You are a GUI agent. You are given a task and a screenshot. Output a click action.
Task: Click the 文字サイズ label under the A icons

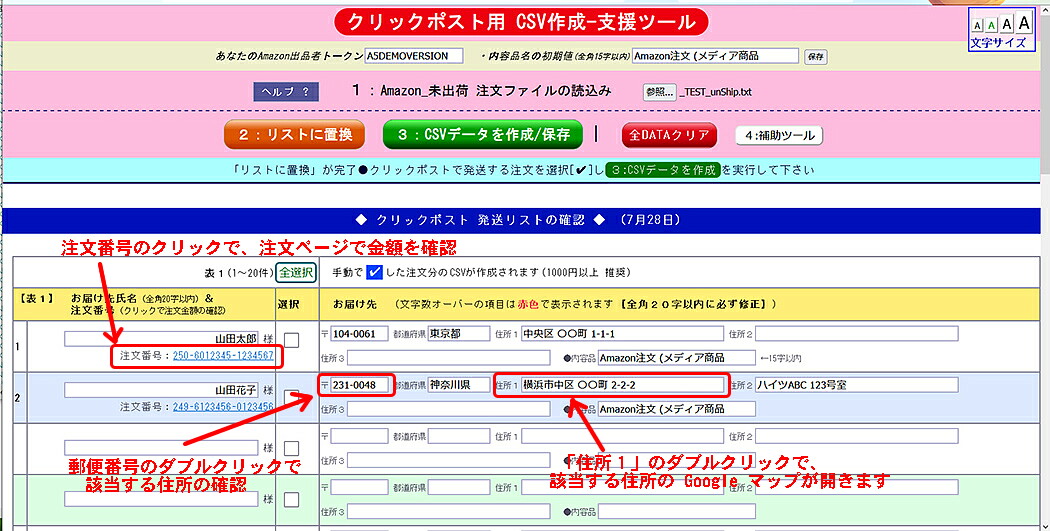(998, 42)
